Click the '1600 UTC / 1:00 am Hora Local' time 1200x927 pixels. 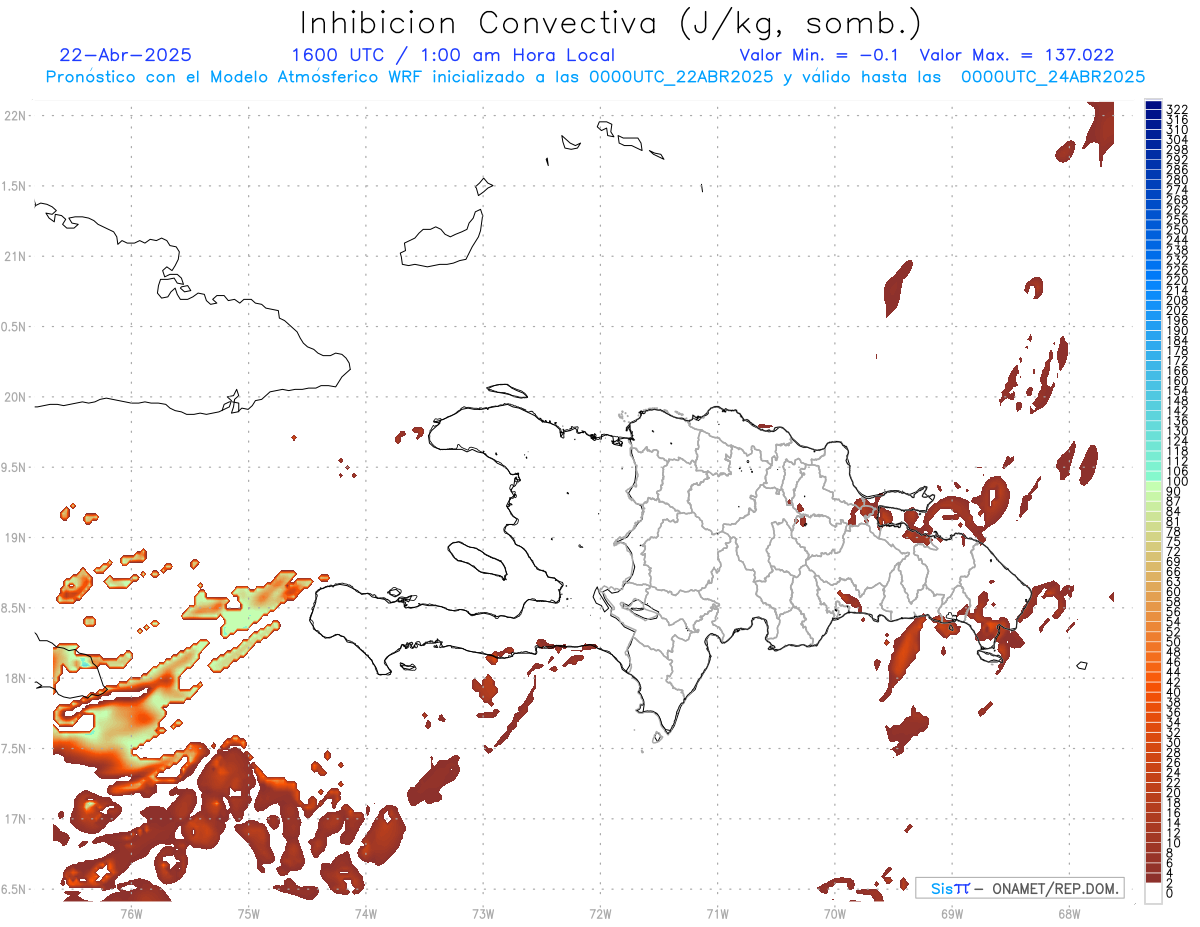tap(452, 55)
